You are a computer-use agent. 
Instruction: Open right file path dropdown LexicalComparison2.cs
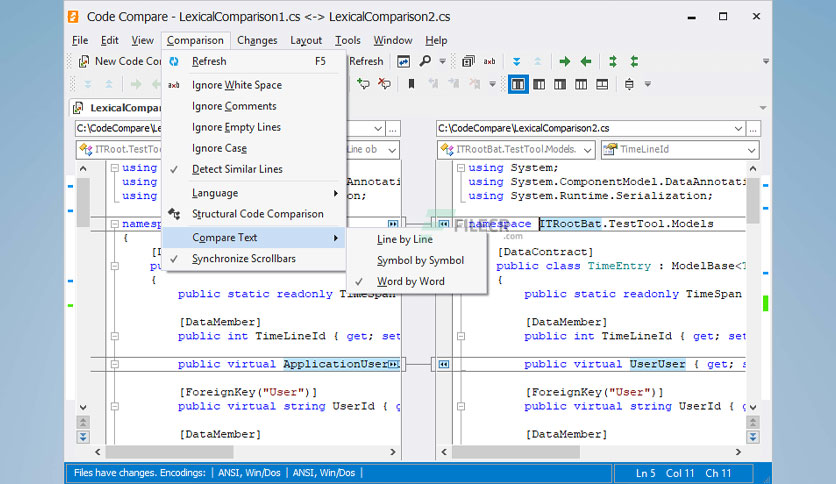738,128
